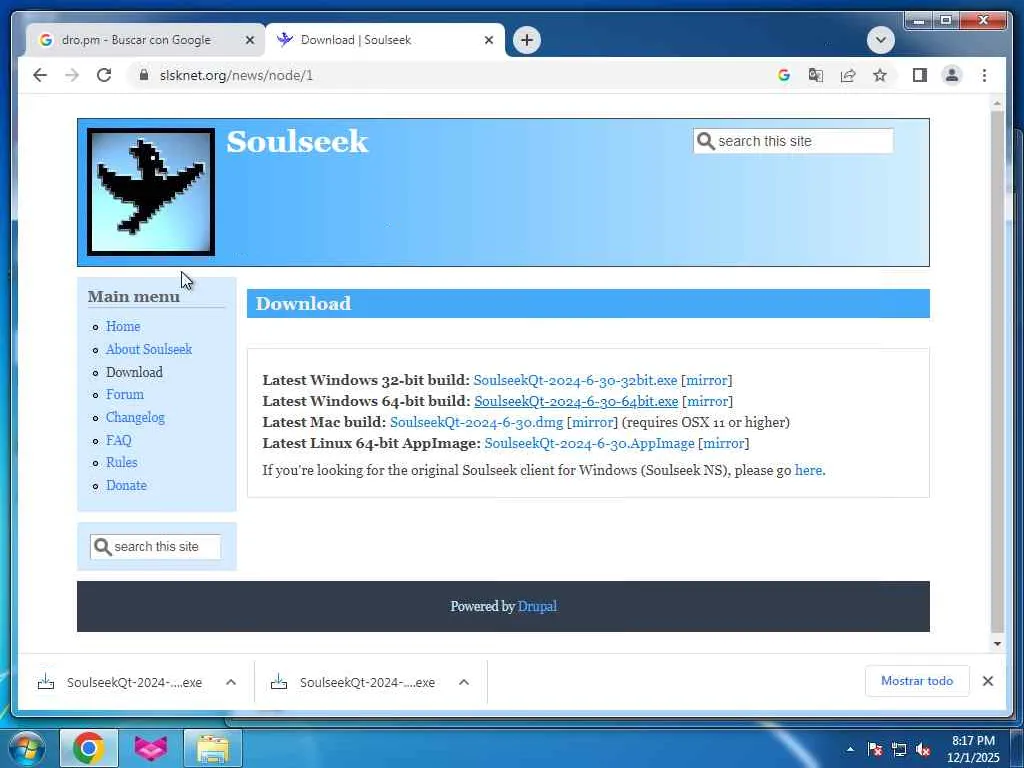1024x768 pixels.
Task: Open the pink cat app in taskbar
Action: 151,748
